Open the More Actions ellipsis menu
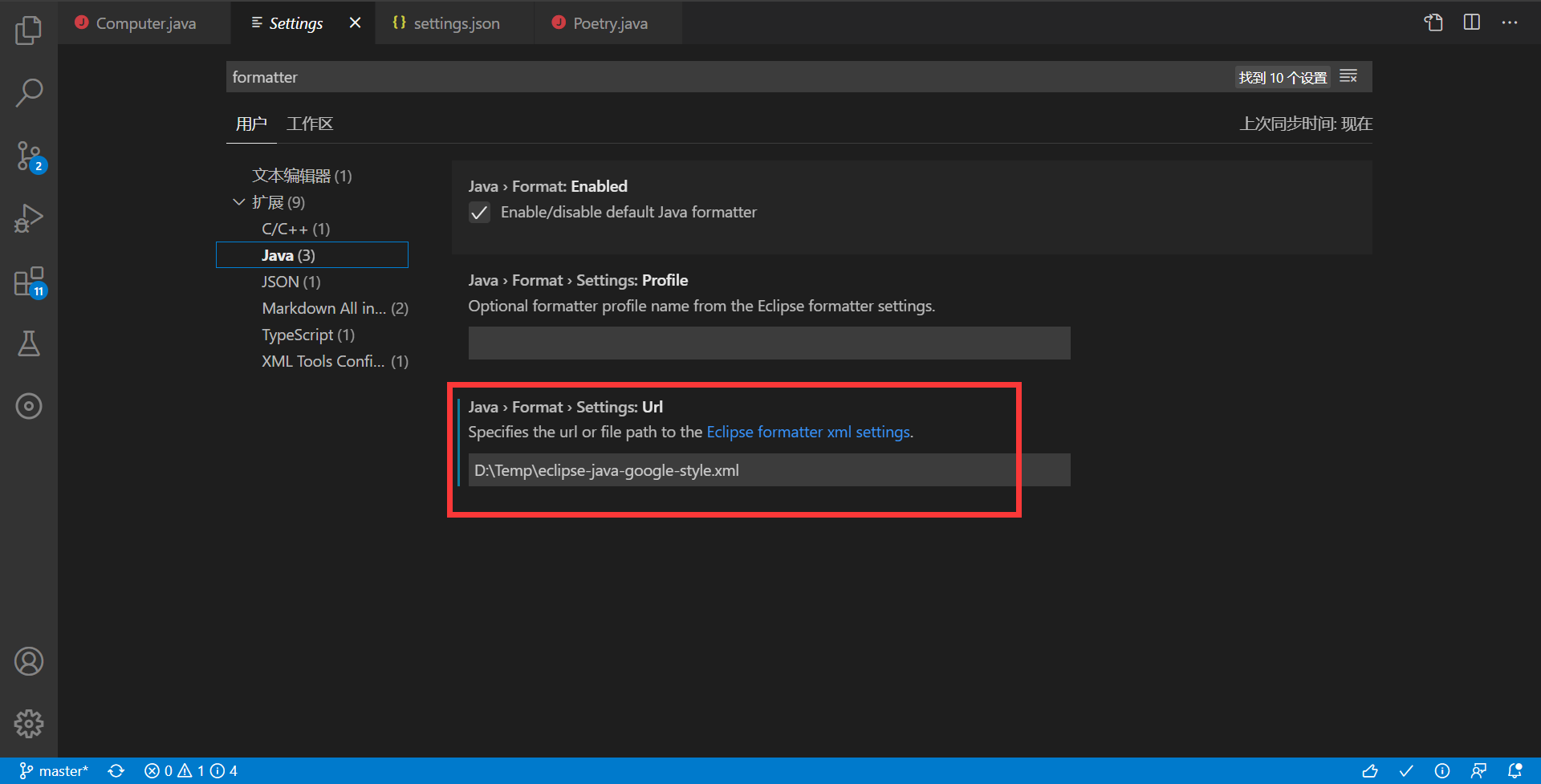 (x=1510, y=22)
